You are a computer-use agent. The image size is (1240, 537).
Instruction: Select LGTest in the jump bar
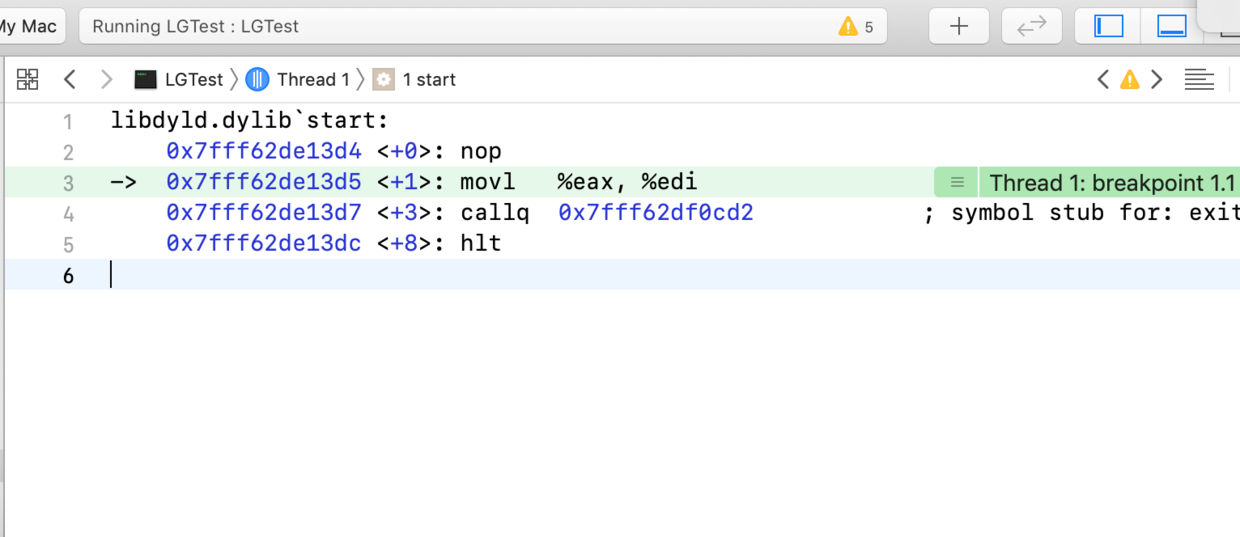(179, 79)
